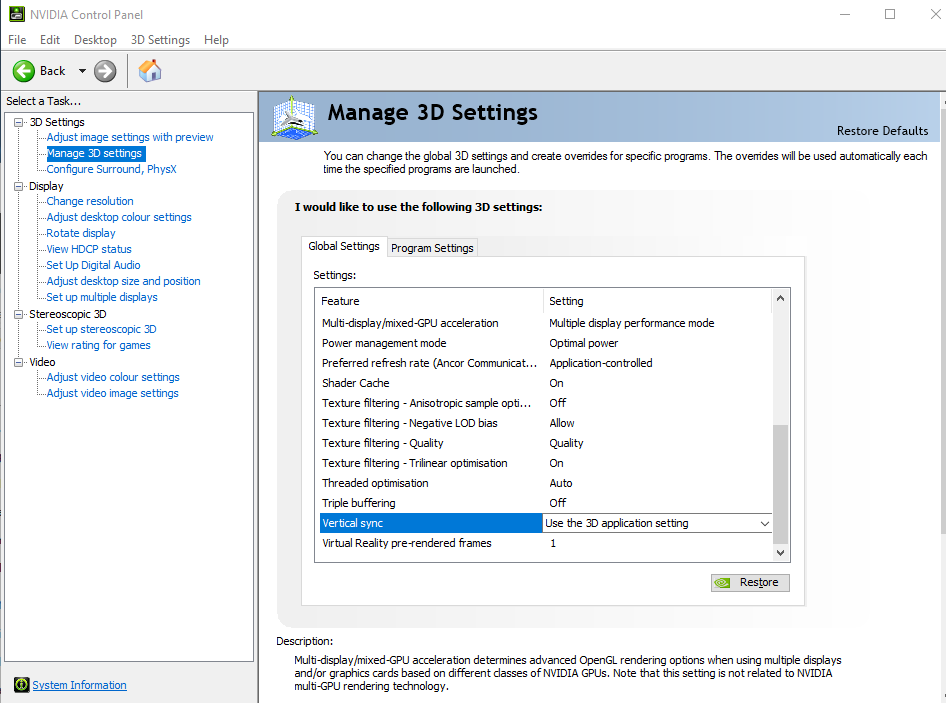946x703 pixels.
Task: Collapse the Video tree node
Action: [19, 362]
